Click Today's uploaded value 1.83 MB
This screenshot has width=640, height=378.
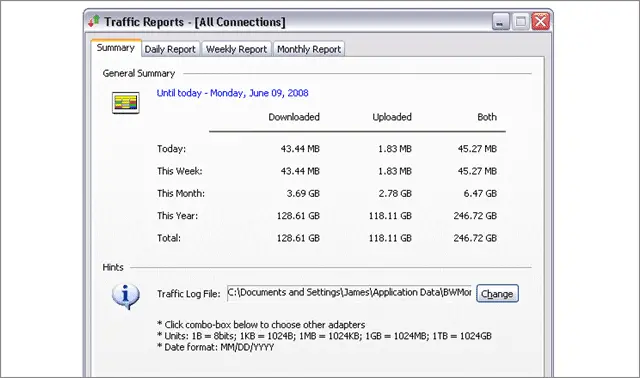point(395,149)
